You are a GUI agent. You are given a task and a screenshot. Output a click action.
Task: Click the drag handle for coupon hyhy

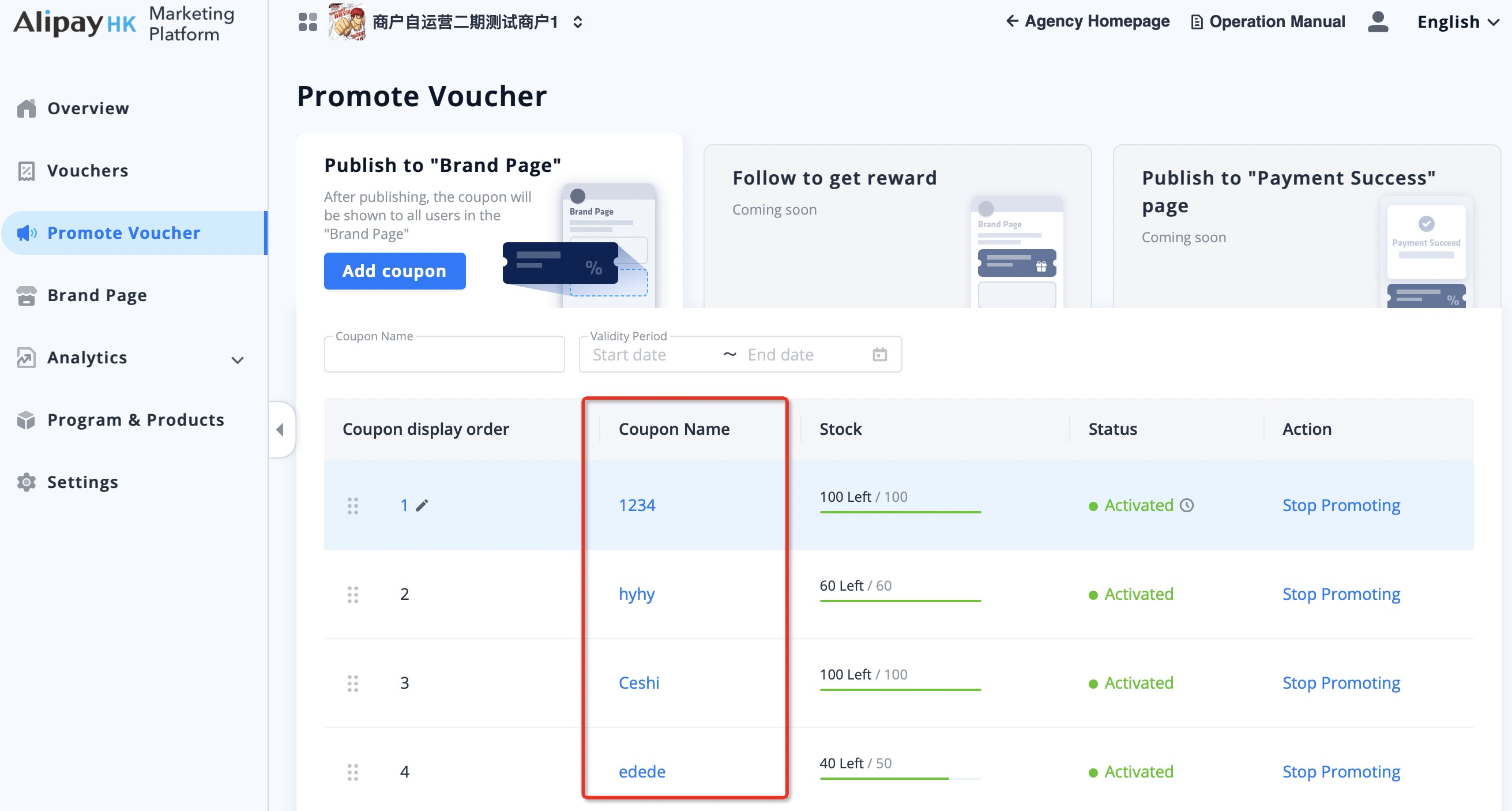click(353, 594)
